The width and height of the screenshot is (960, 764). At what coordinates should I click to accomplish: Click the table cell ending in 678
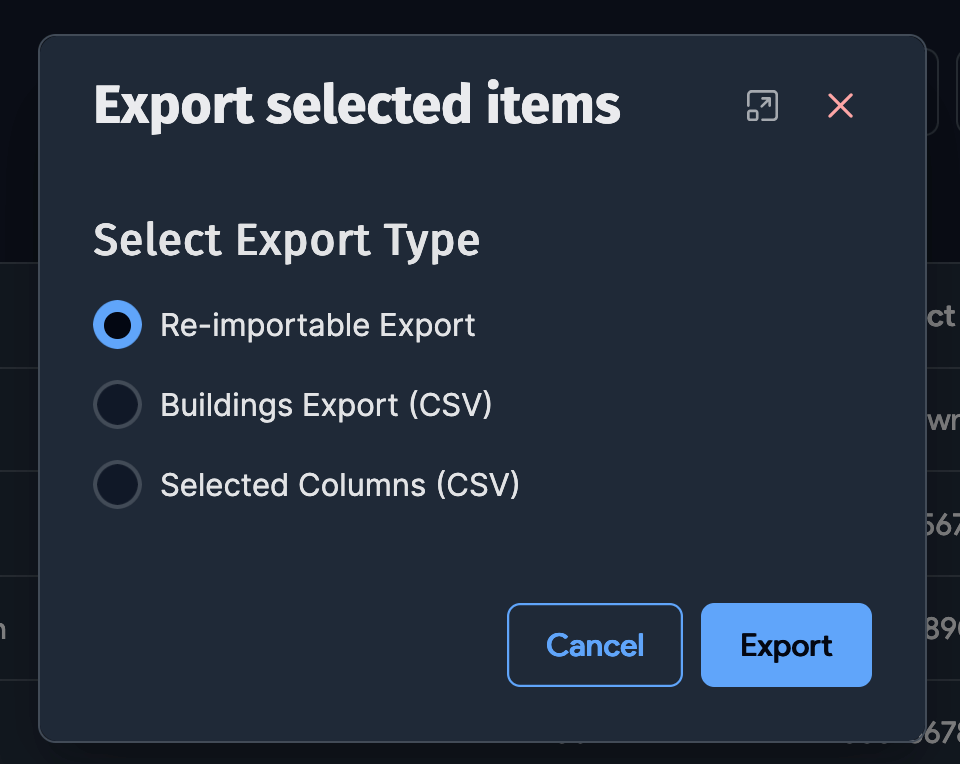(x=946, y=733)
